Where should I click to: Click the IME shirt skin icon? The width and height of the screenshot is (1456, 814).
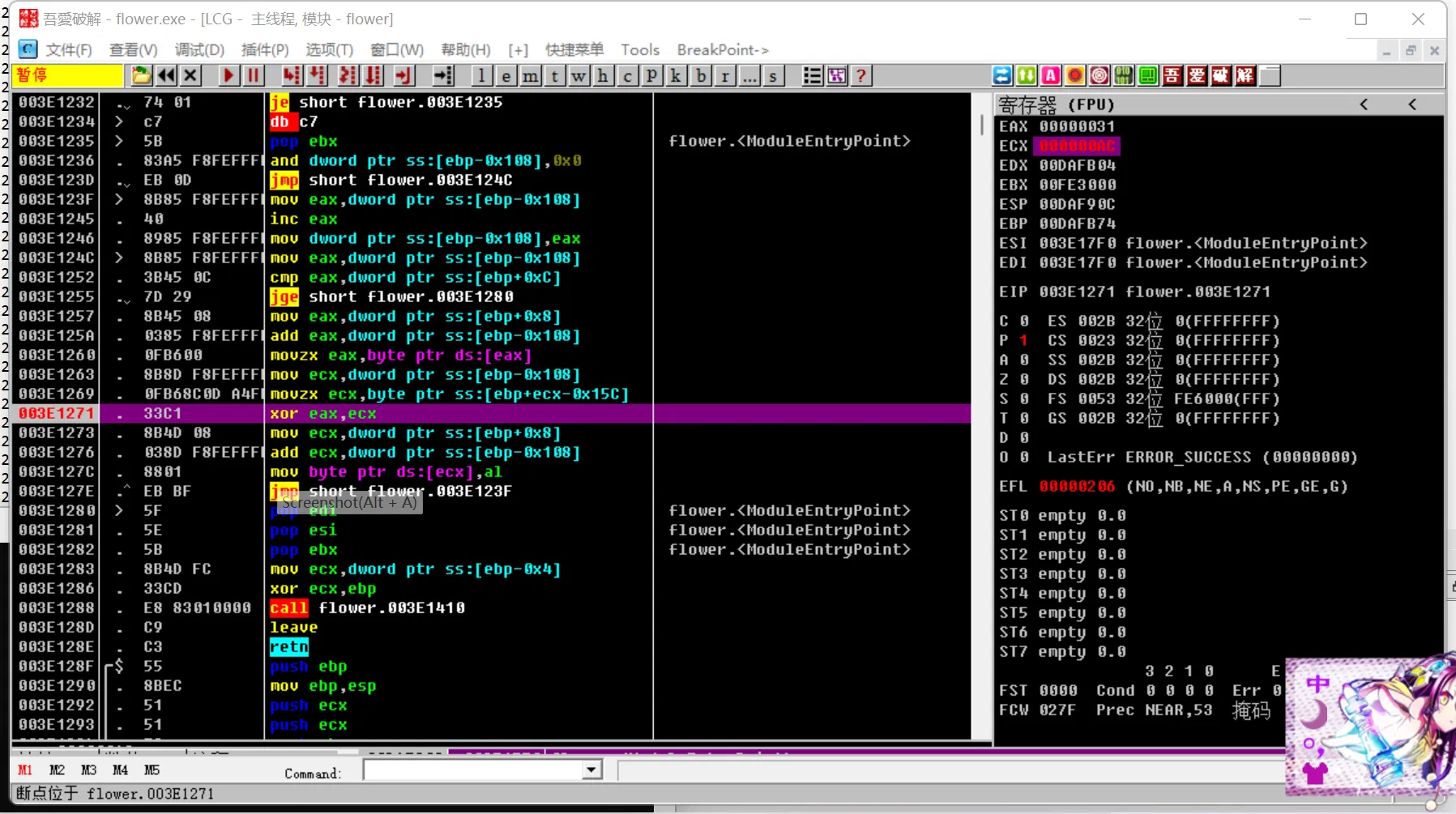(x=1315, y=773)
